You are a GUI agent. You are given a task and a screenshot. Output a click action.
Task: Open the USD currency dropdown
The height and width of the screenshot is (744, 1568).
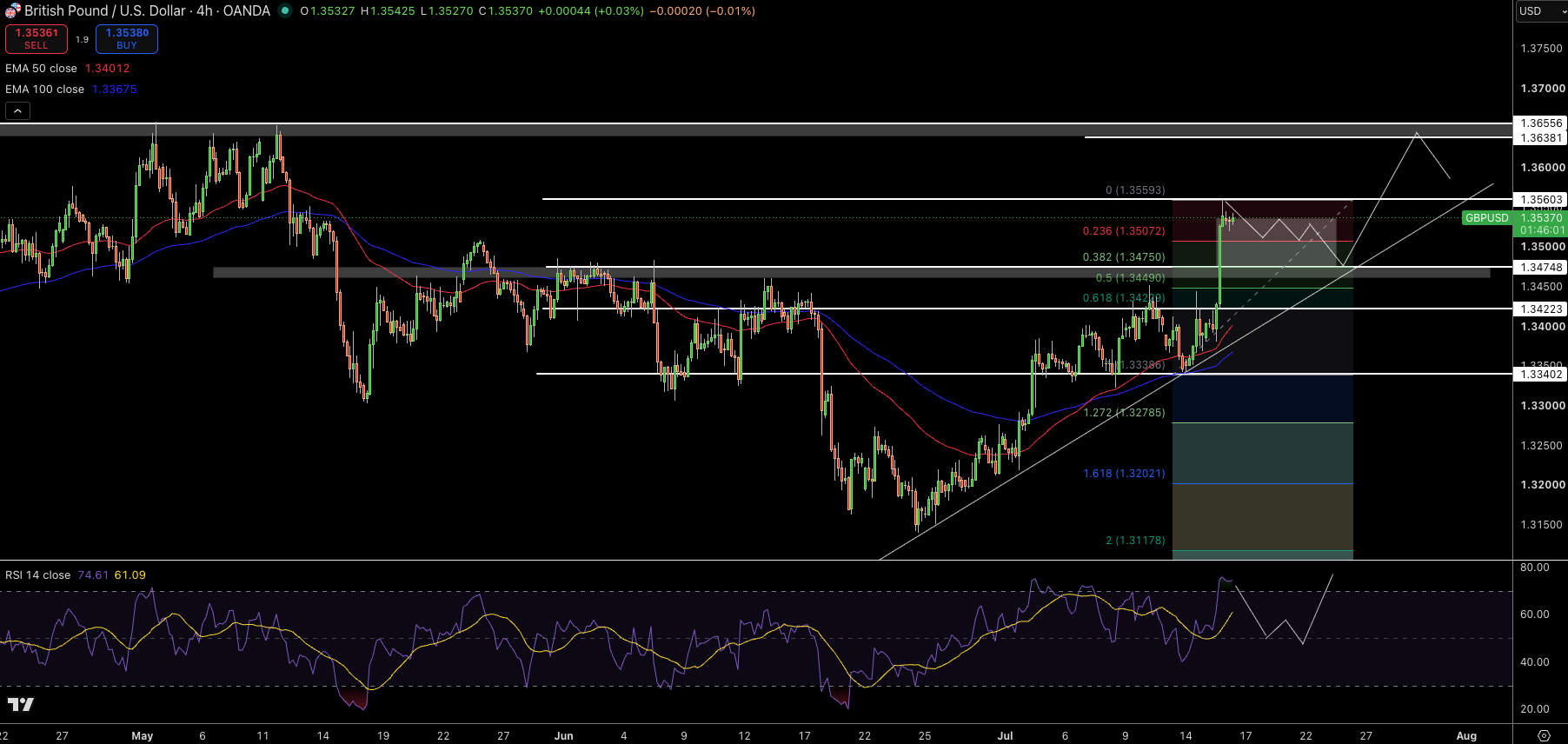click(1540, 11)
